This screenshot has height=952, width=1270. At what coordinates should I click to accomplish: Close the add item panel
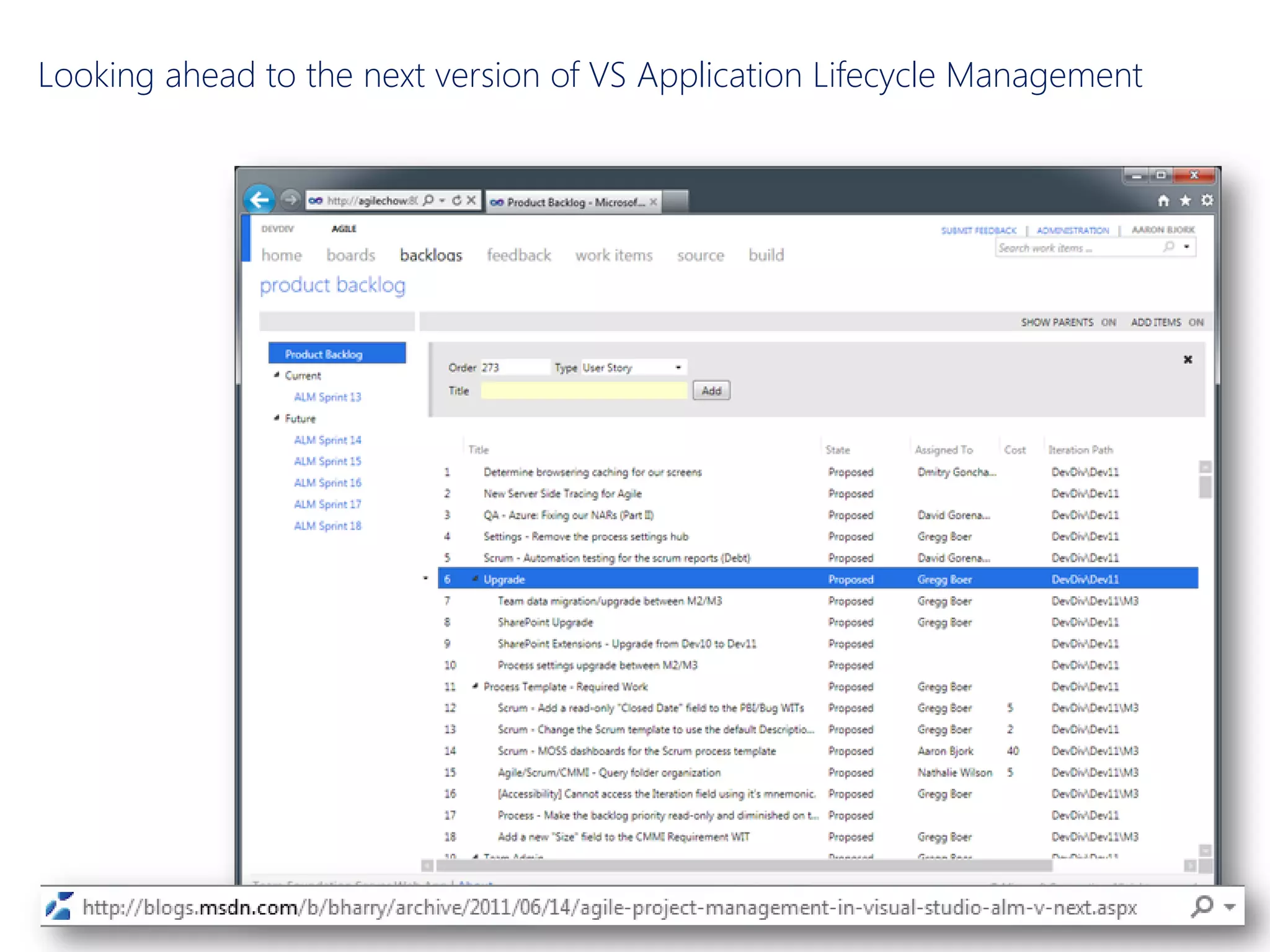pyautogui.click(x=1188, y=359)
